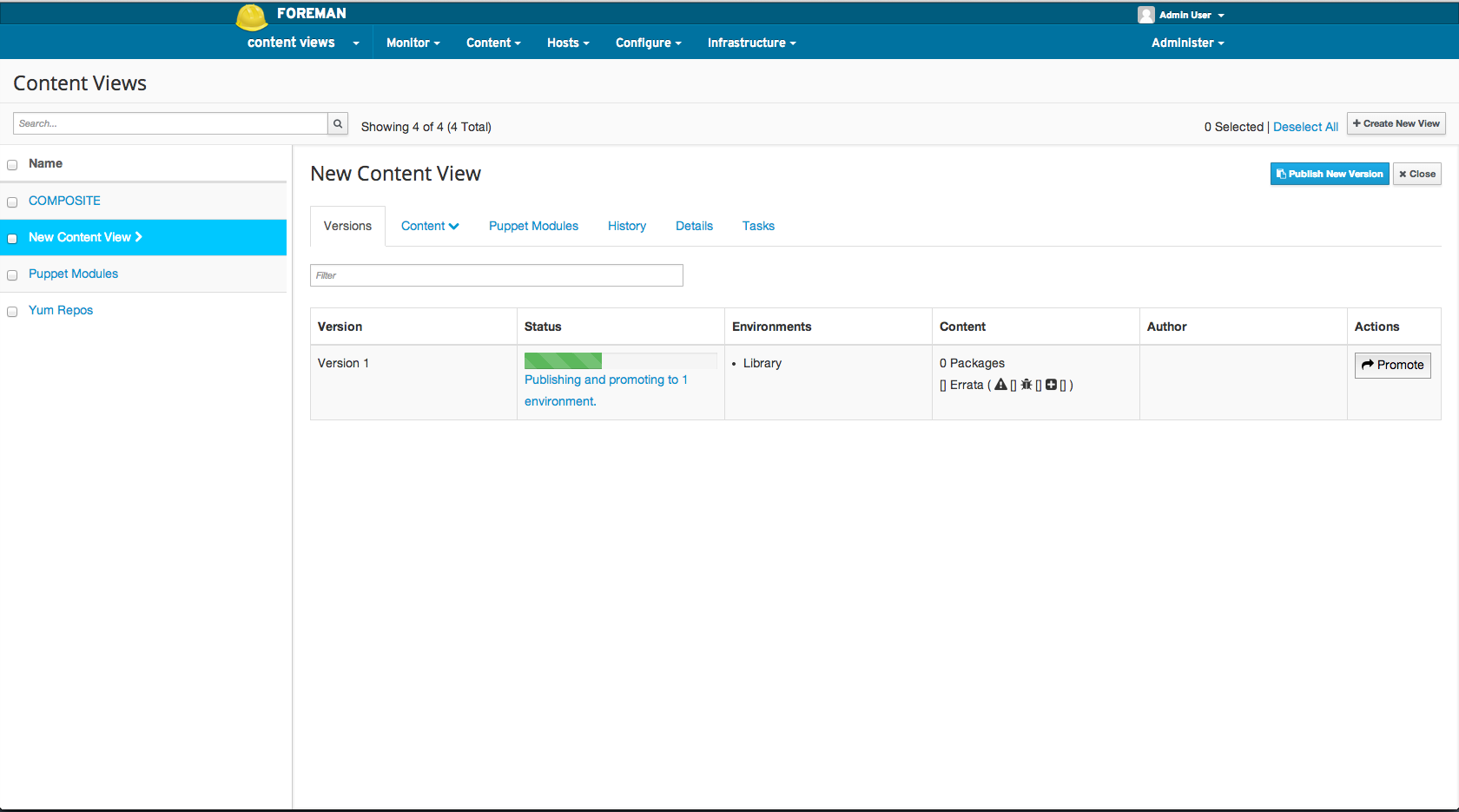The image size is (1459, 812).
Task: Switch to the History tab
Action: coord(627,226)
